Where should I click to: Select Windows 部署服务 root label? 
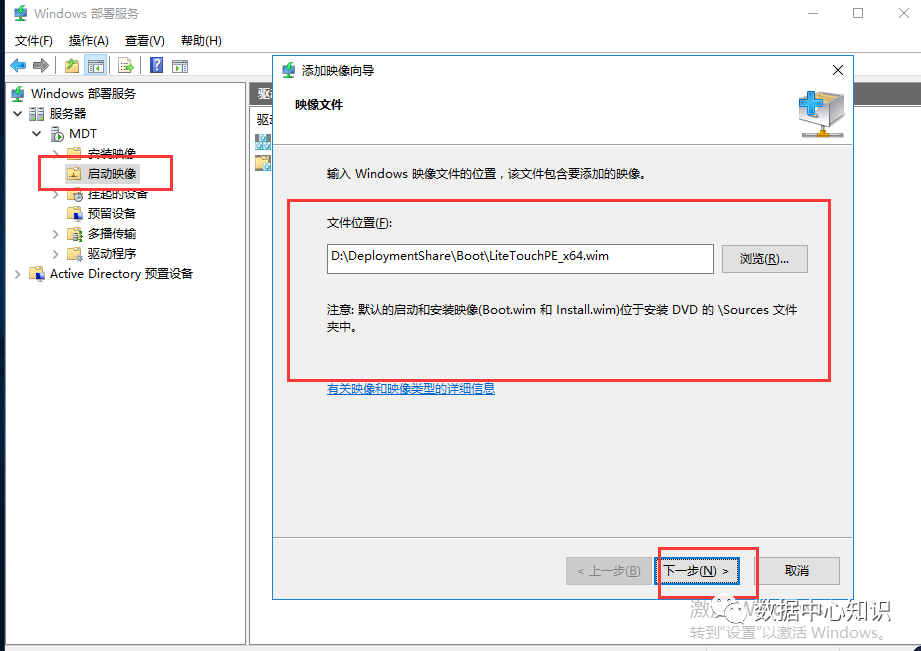[x=83, y=93]
